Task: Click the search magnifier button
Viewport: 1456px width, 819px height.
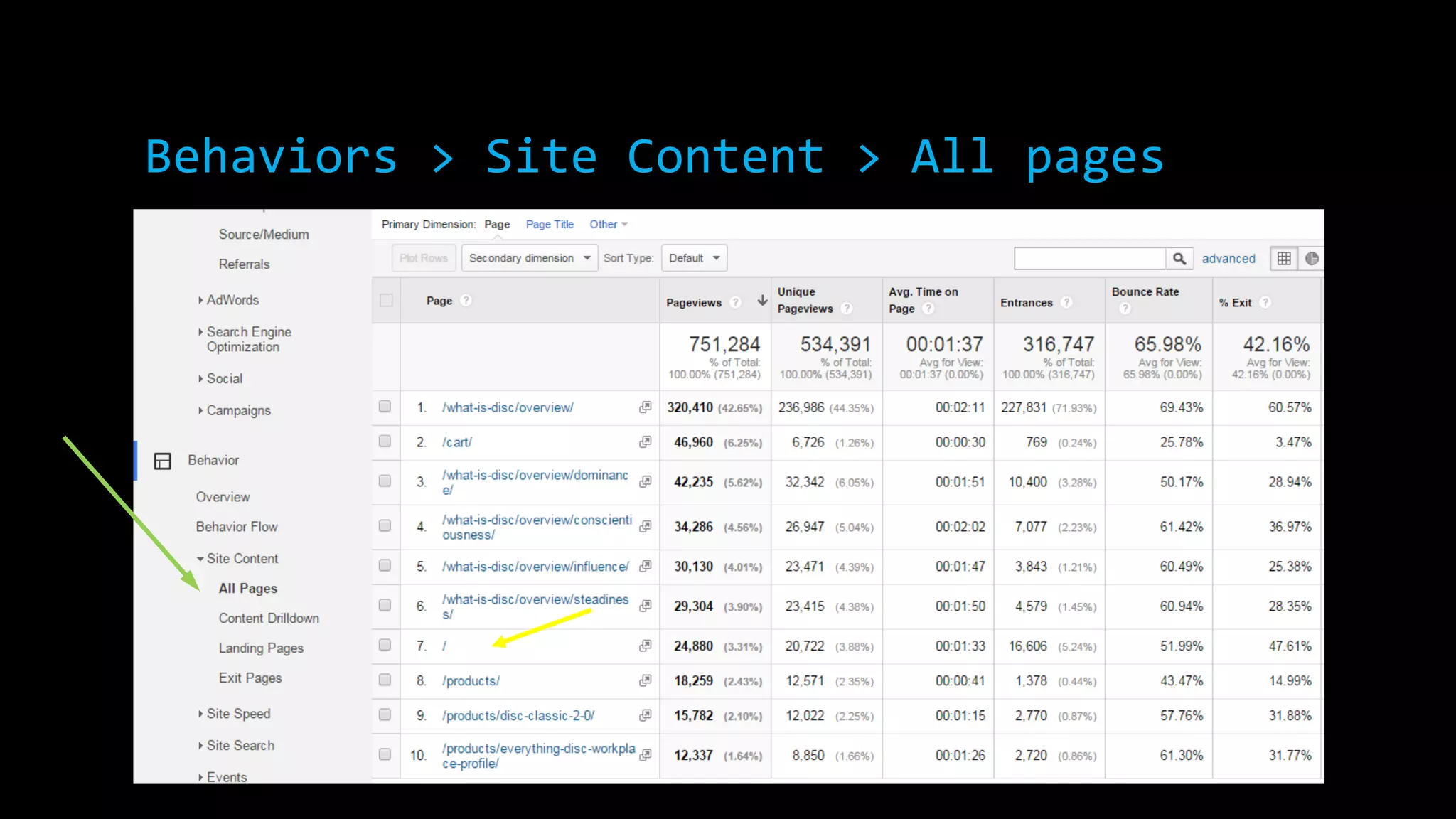Action: click(1179, 259)
